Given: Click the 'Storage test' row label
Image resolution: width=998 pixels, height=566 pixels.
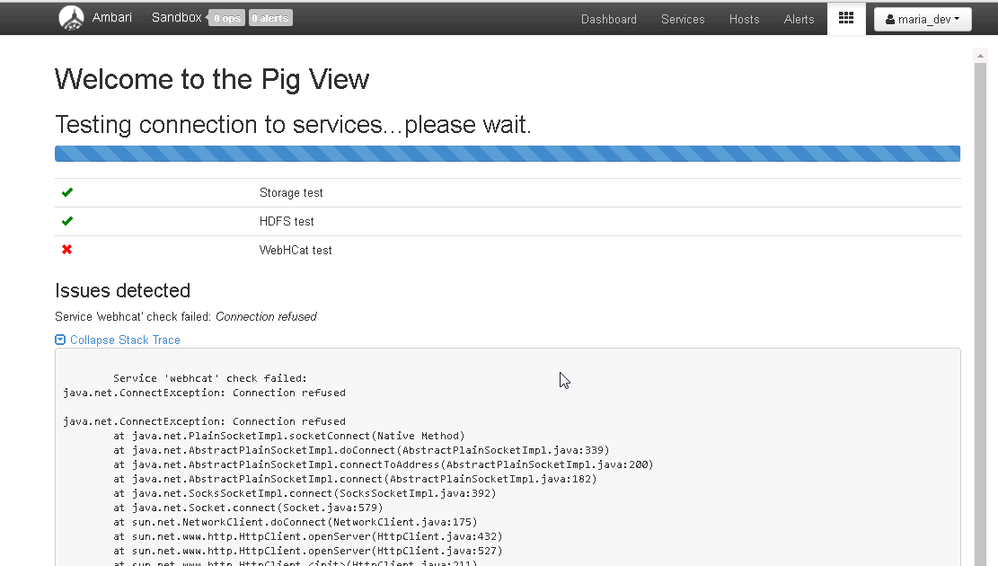Looking at the screenshot, I should (x=291, y=193).
